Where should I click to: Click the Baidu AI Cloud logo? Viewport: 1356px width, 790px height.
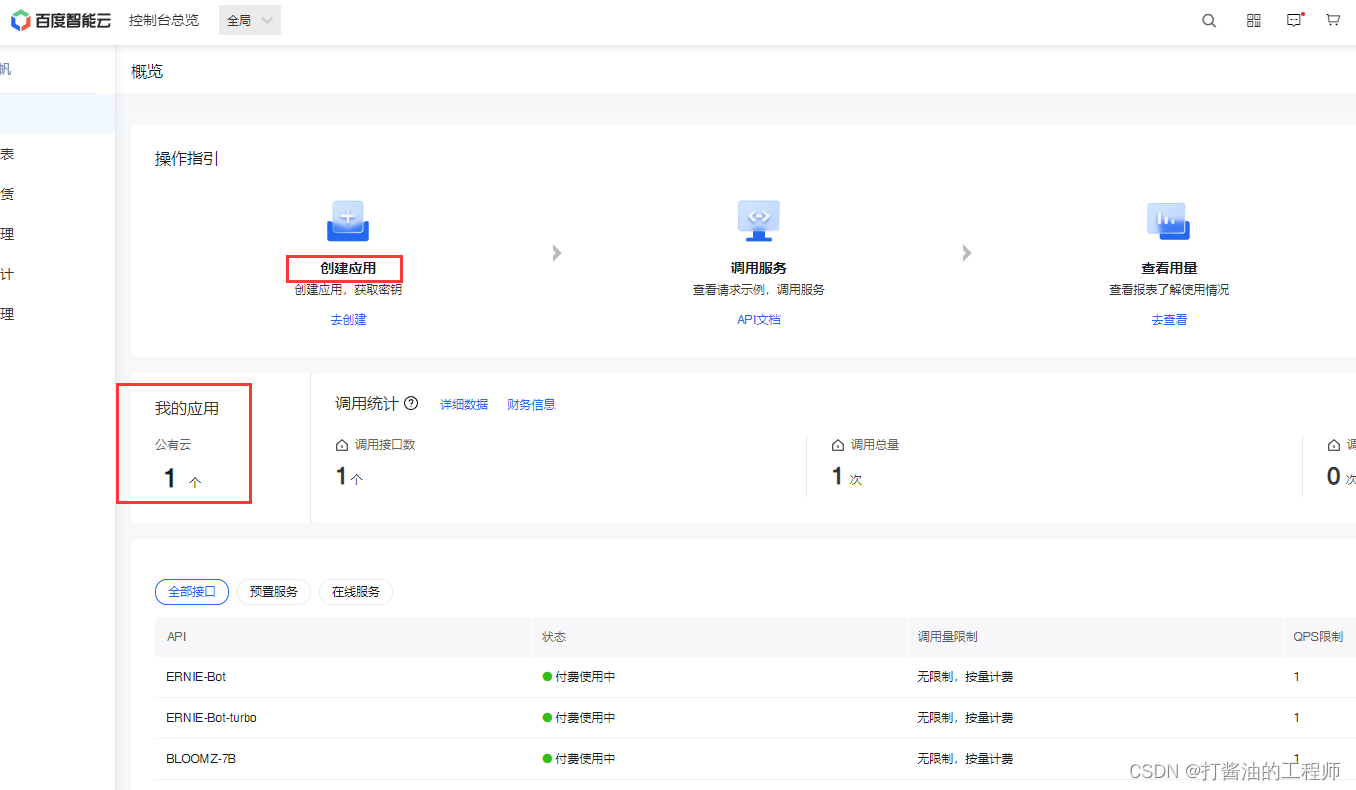pos(60,20)
